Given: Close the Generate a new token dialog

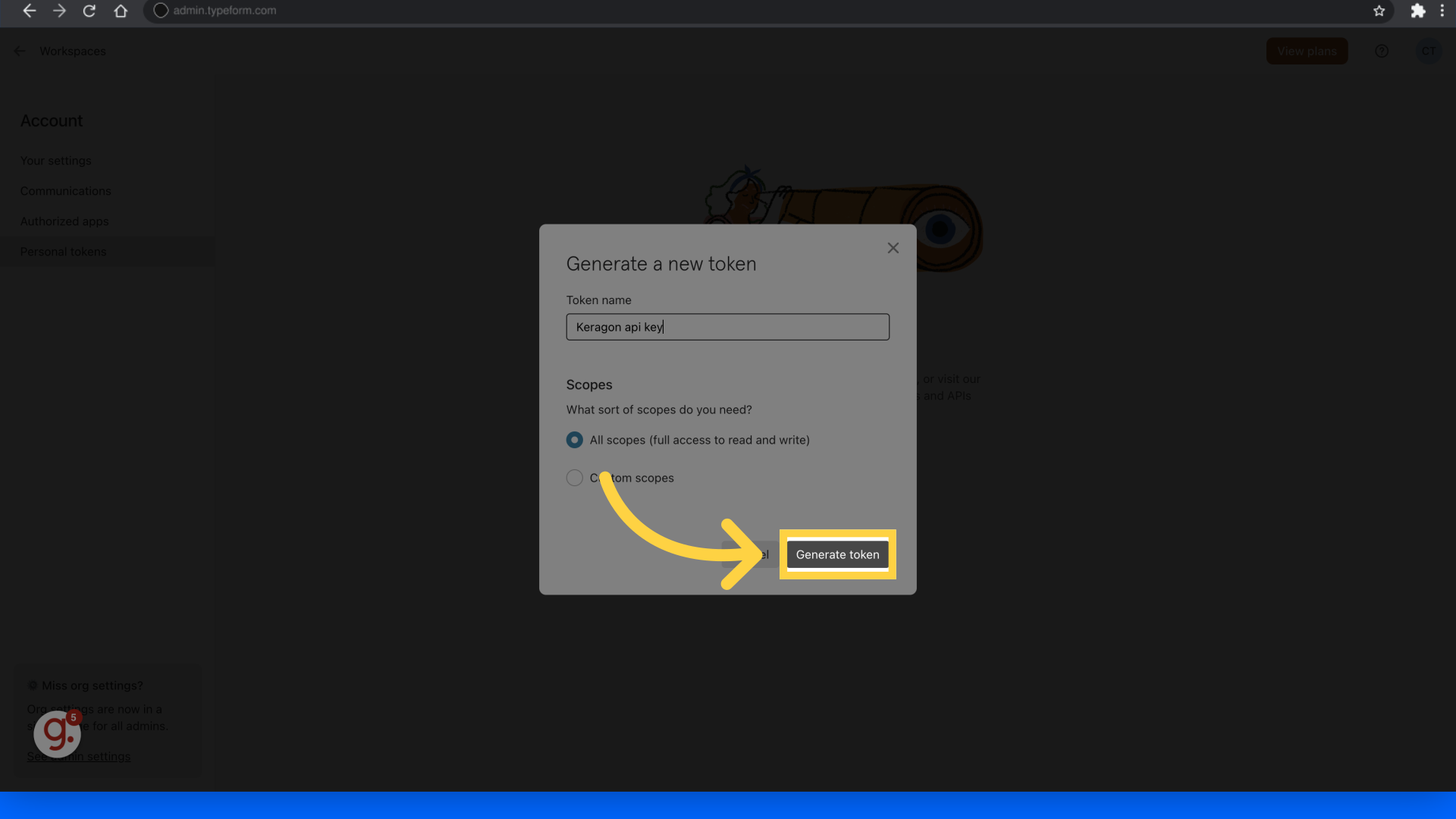Looking at the screenshot, I should coord(893,248).
